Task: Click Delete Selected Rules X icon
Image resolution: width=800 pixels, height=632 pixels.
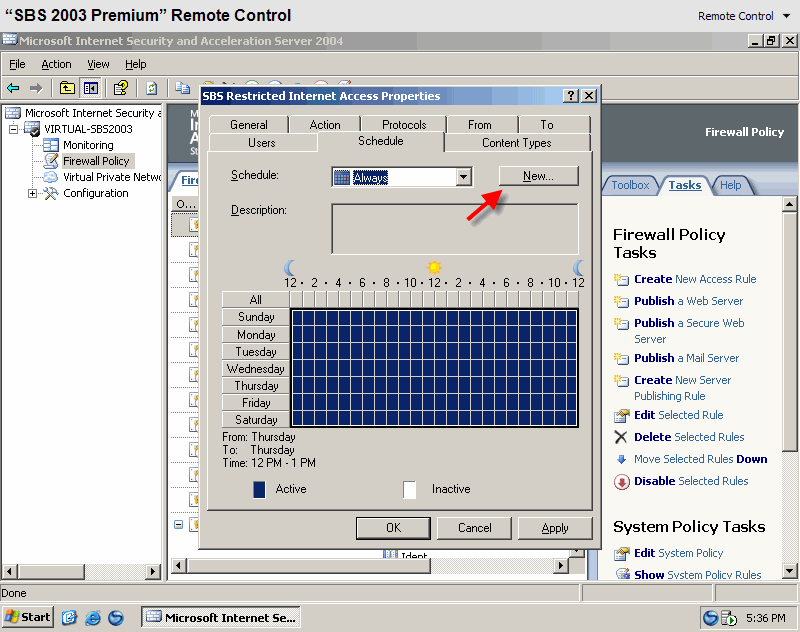Action: click(621, 437)
